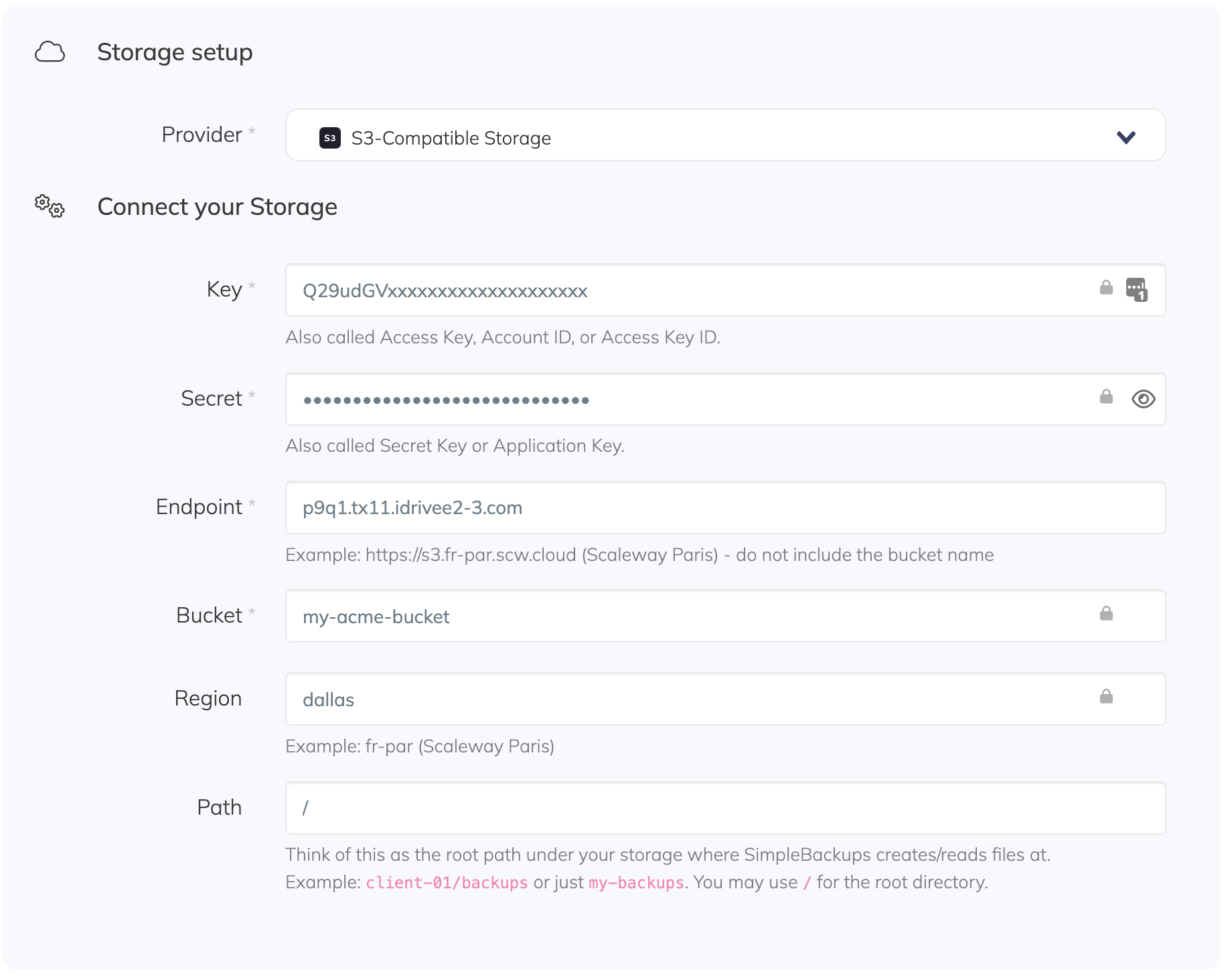Click the pink / root directory code text
This screenshot has width=1228, height=980.
(x=806, y=882)
